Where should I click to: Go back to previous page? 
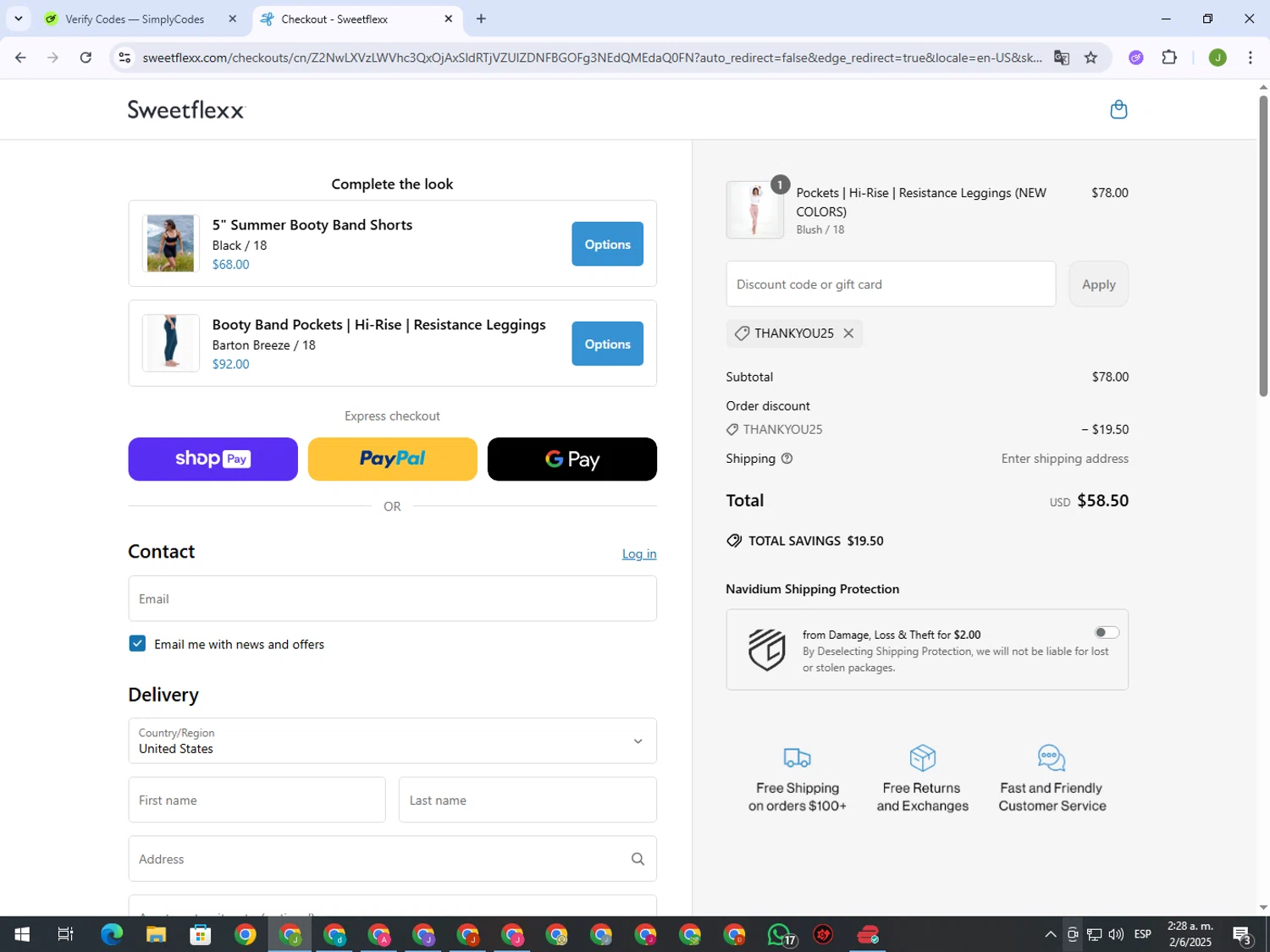pos(20,58)
